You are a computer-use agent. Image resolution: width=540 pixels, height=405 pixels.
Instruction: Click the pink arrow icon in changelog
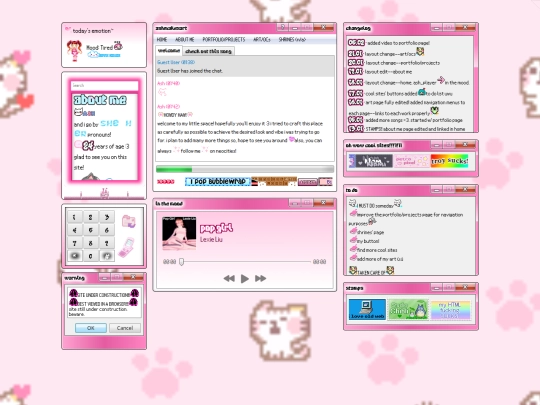441,81
